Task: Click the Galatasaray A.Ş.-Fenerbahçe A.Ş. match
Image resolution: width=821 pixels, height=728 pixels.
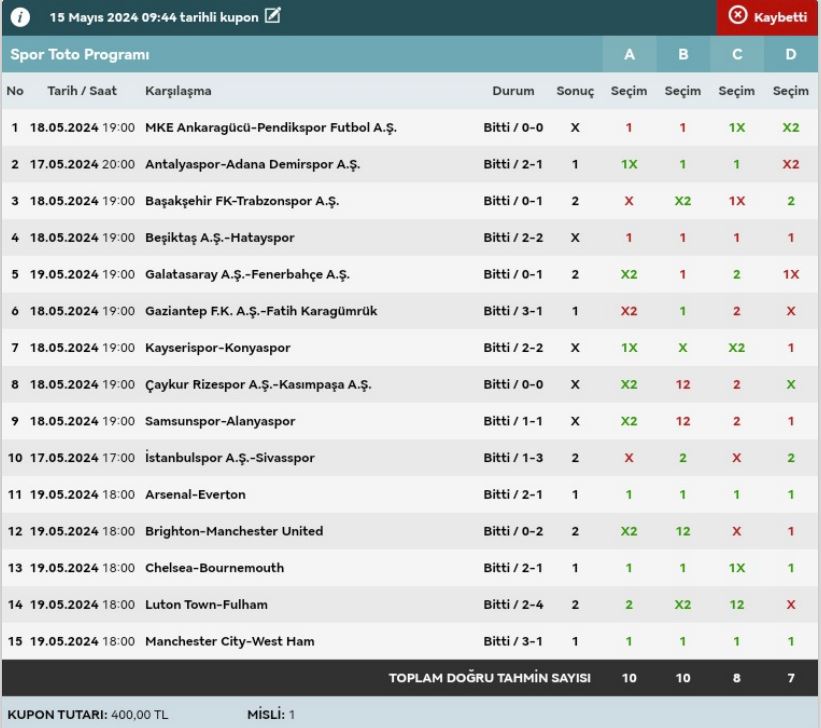Action: coord(247,274)
